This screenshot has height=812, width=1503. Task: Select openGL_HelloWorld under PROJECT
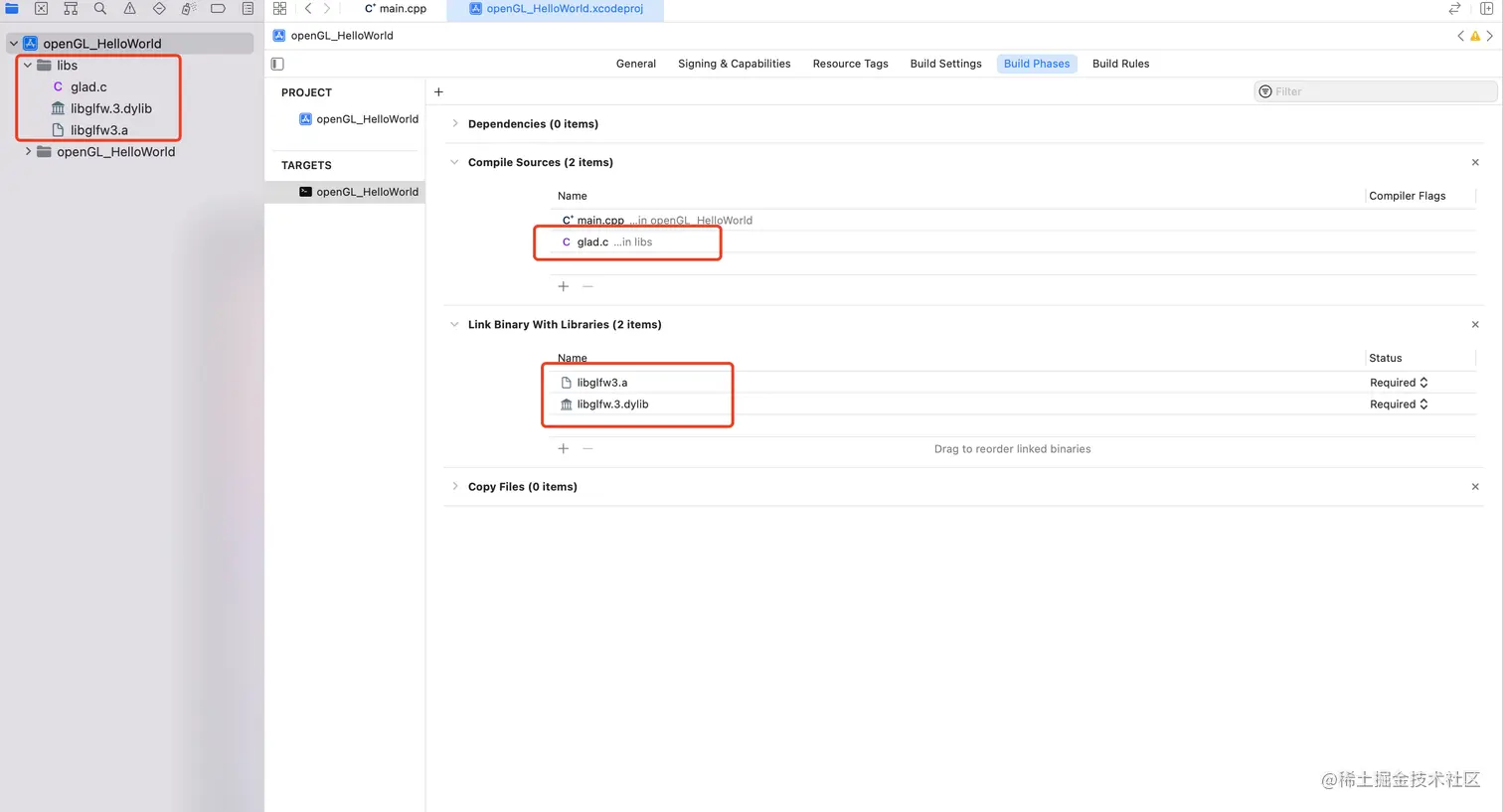click(359, 119)
